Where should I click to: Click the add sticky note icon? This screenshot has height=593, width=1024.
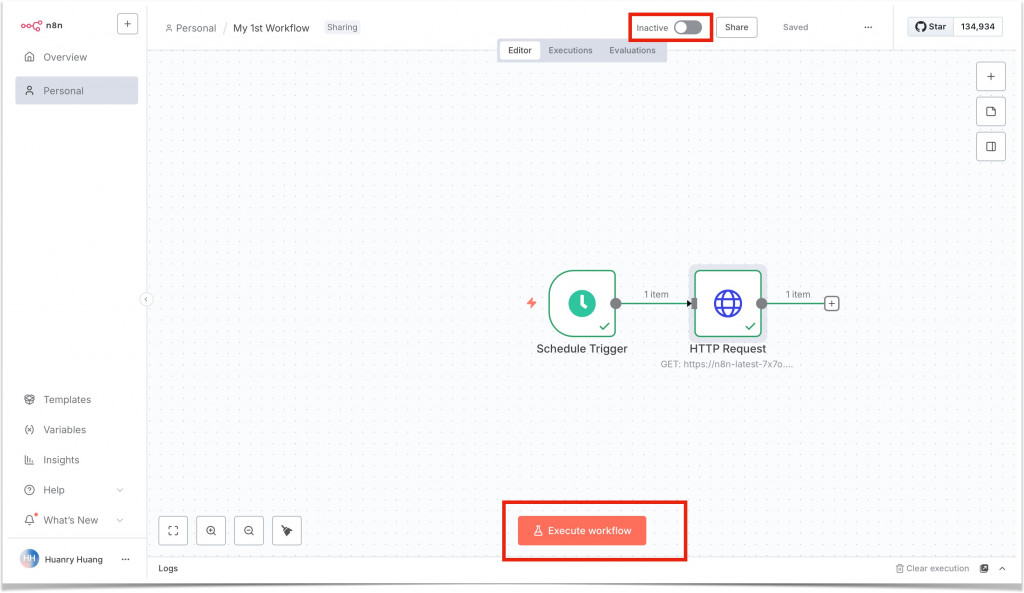pyautogui.click(x=991, y=112)
